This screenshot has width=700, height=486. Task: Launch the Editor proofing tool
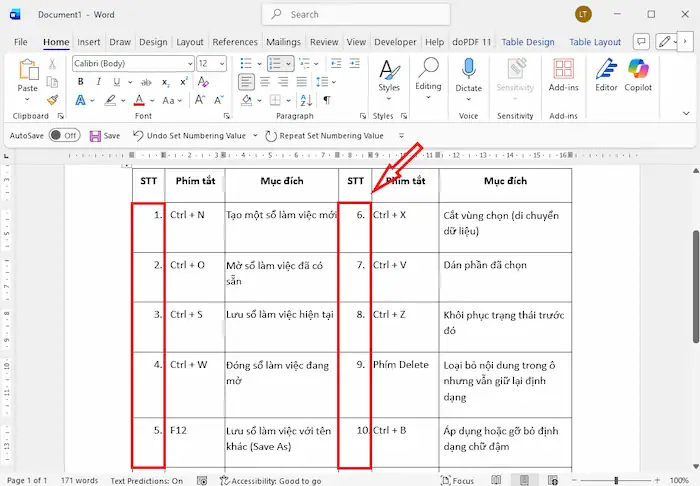pos(606,75)
